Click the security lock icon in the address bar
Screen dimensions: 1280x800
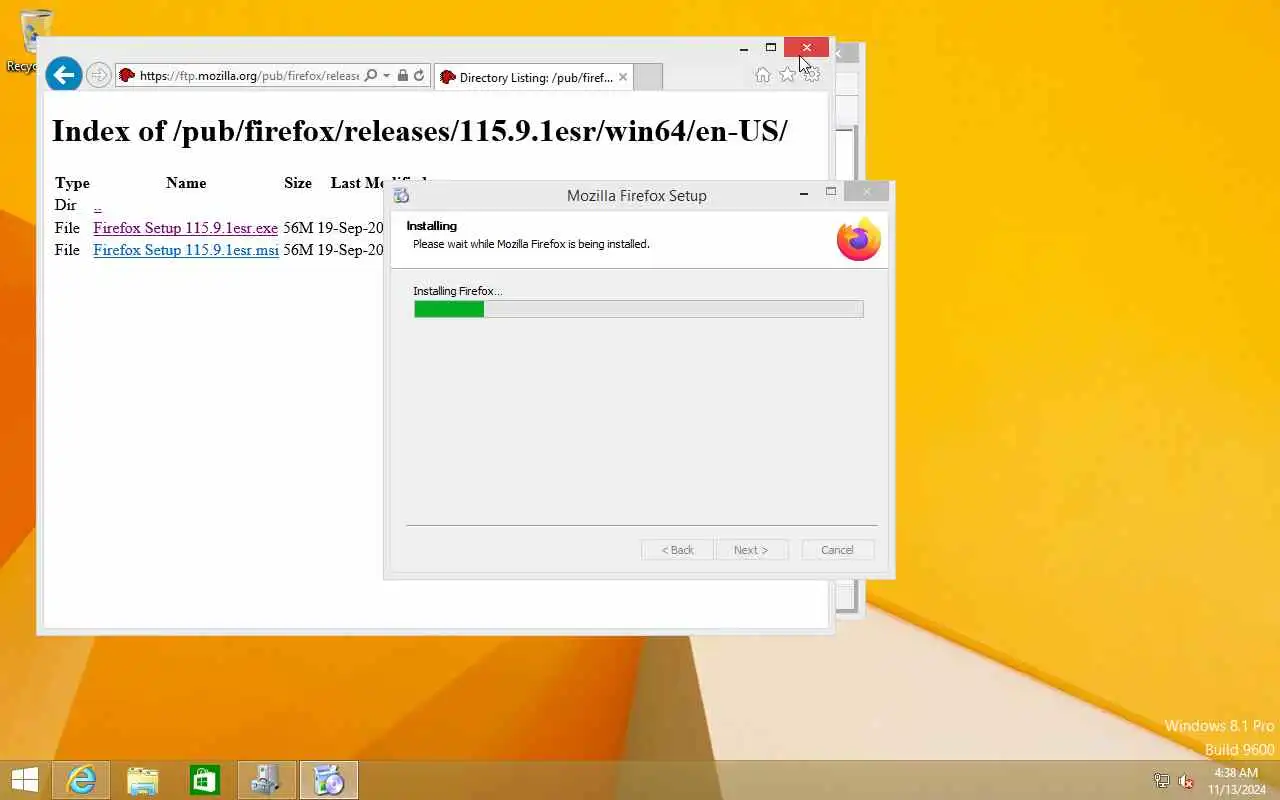tap(403, 76)
